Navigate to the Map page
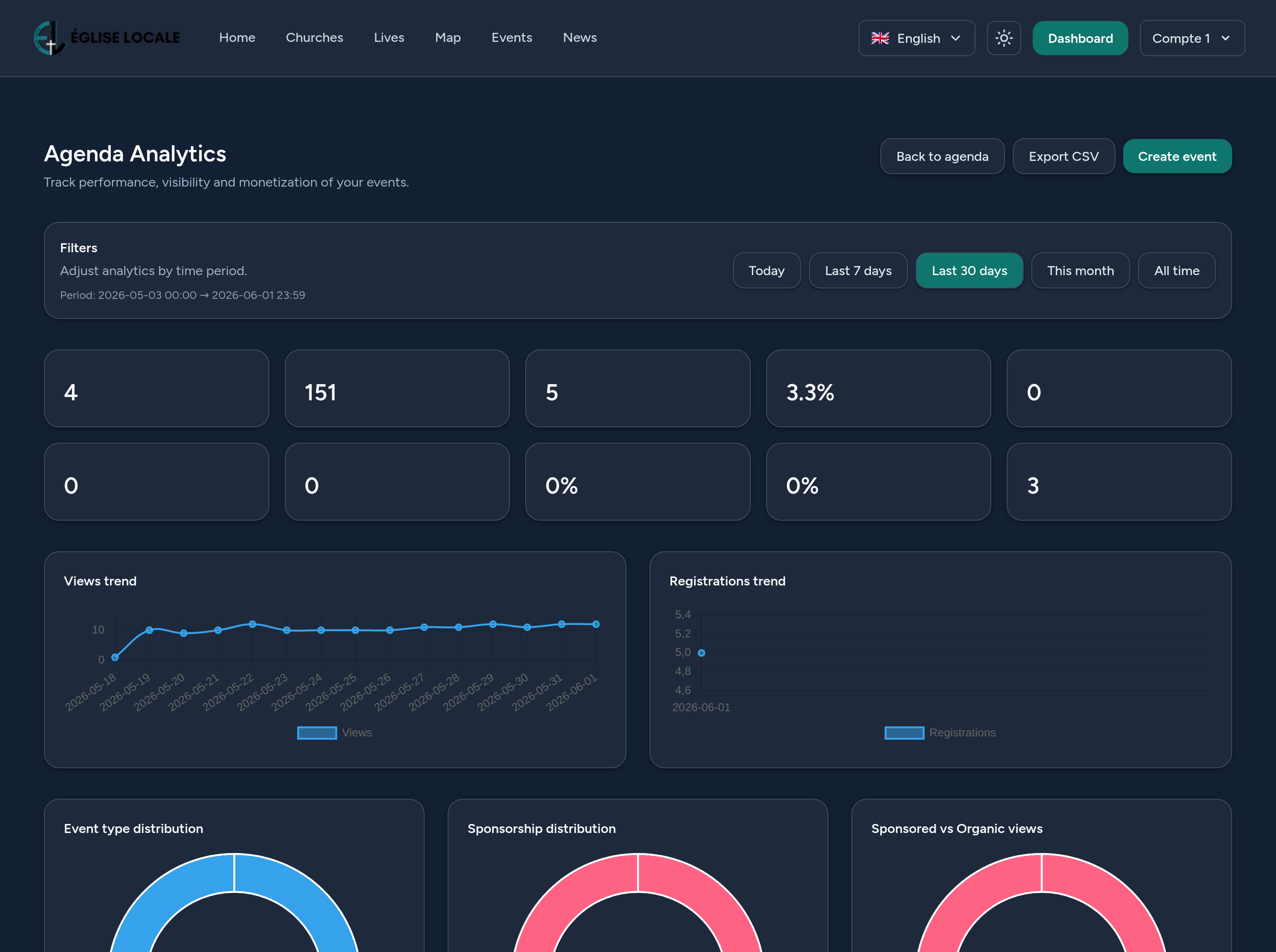This screenshot has height=952, width=1276. (x=448, y=38)
